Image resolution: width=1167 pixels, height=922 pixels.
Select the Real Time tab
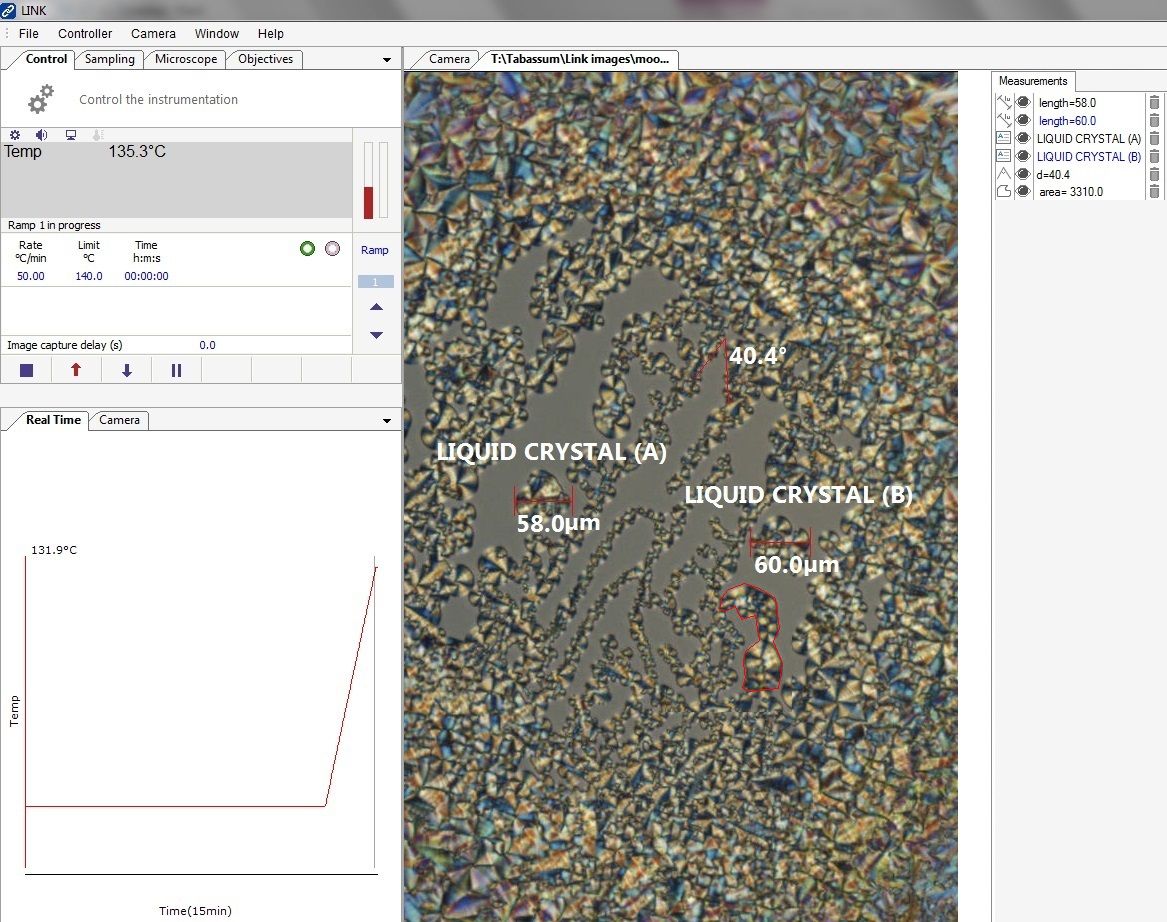pyautogui.click(x=53, y=420)
